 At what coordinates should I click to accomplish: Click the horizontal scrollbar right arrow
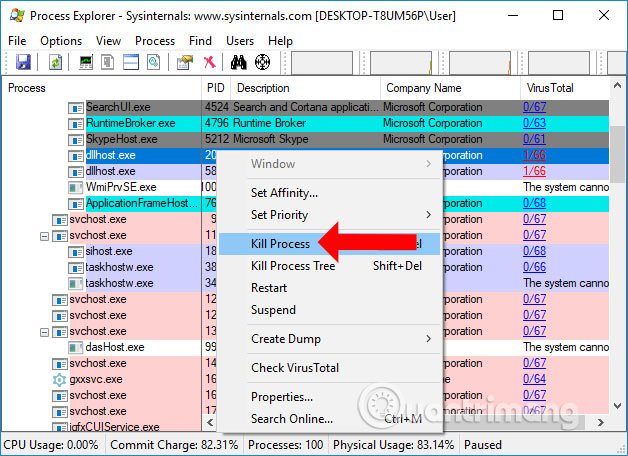600,422
